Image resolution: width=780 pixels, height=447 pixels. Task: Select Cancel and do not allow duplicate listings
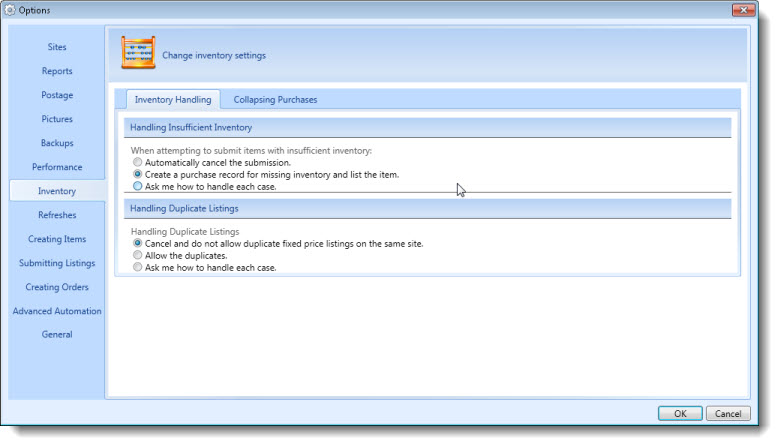click(137, 243)
